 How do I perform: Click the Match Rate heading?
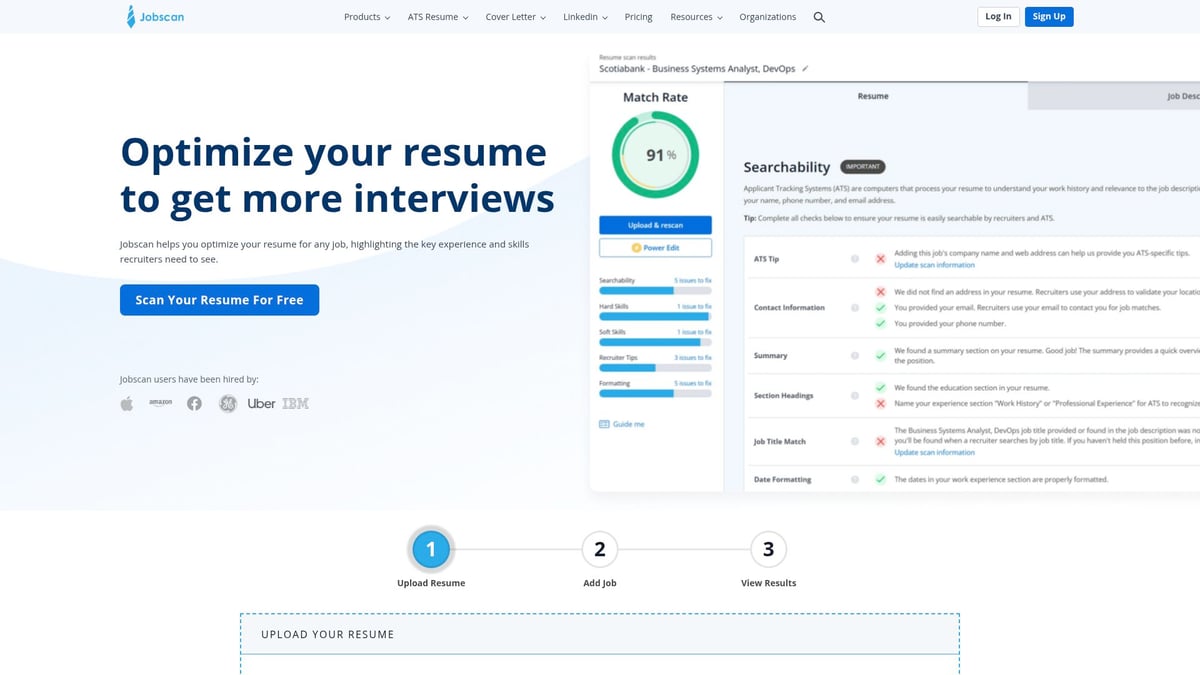(655, 97)
